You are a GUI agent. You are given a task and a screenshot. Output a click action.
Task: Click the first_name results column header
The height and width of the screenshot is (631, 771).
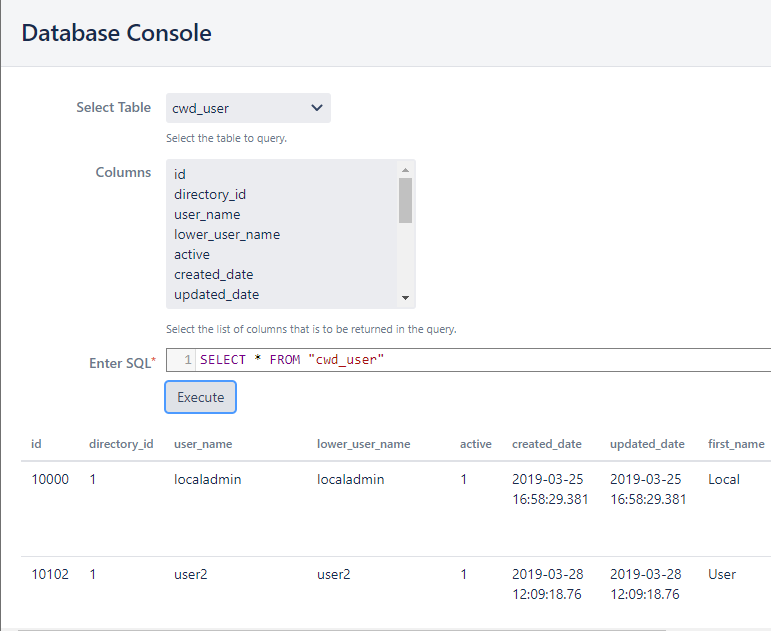click(x=736, y=444)
